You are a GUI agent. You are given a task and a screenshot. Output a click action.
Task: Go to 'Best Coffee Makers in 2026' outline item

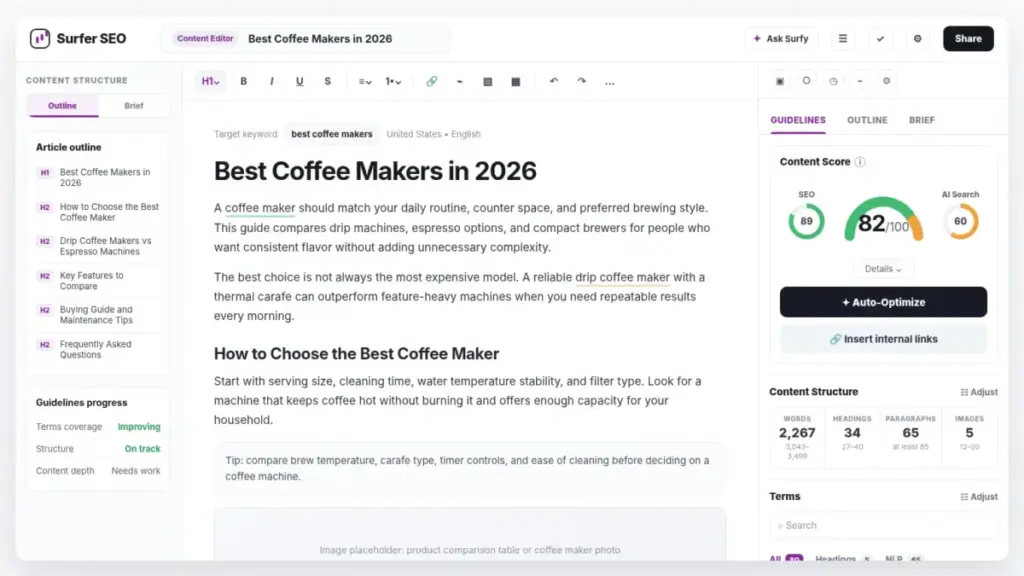pyautogui.click(x=98, y=178)
